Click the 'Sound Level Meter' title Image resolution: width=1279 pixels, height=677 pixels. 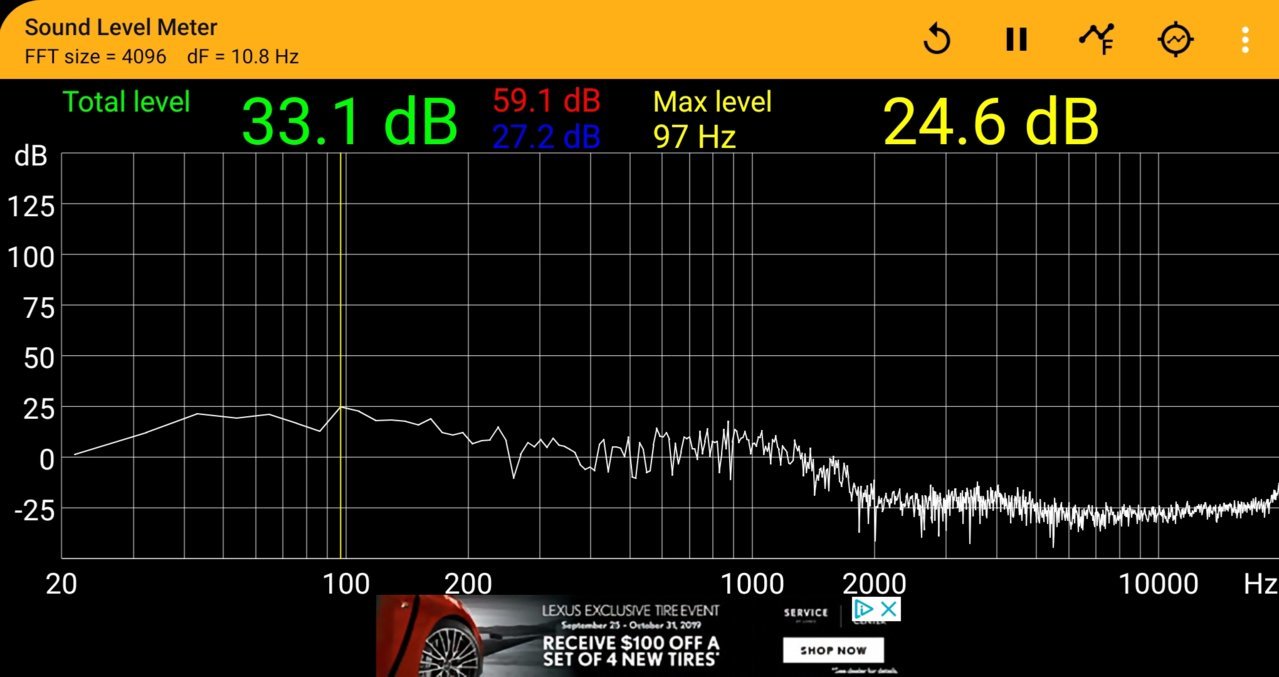tap(121, 27)
